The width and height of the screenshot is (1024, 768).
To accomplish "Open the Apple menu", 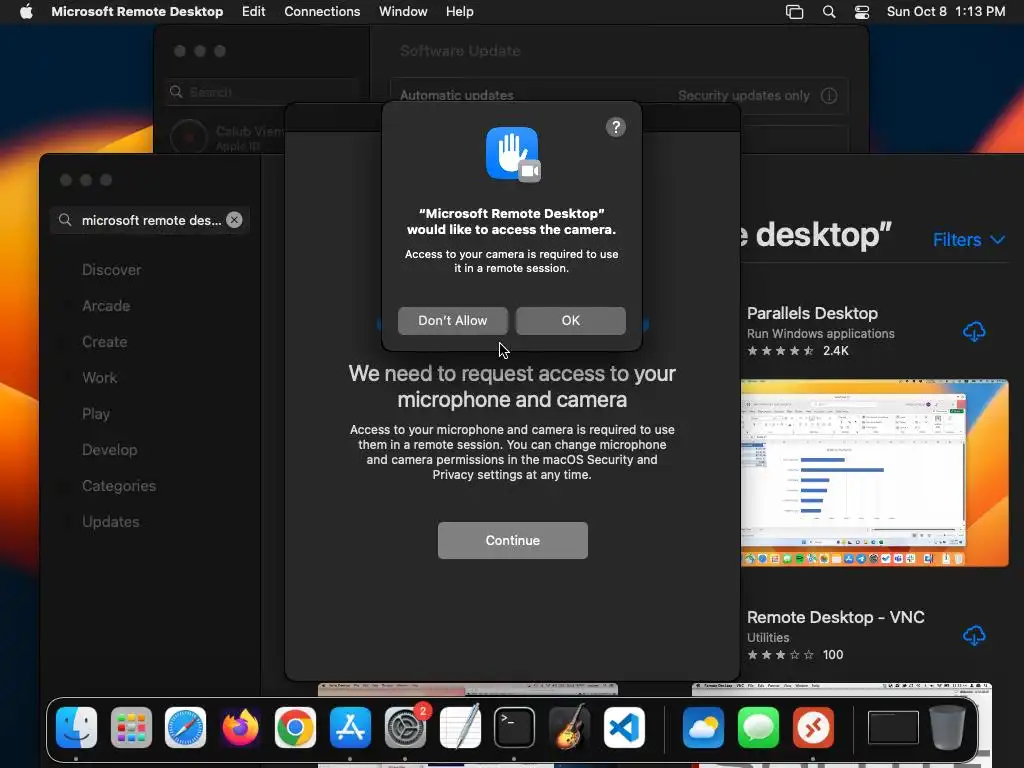I will point(26,12).
